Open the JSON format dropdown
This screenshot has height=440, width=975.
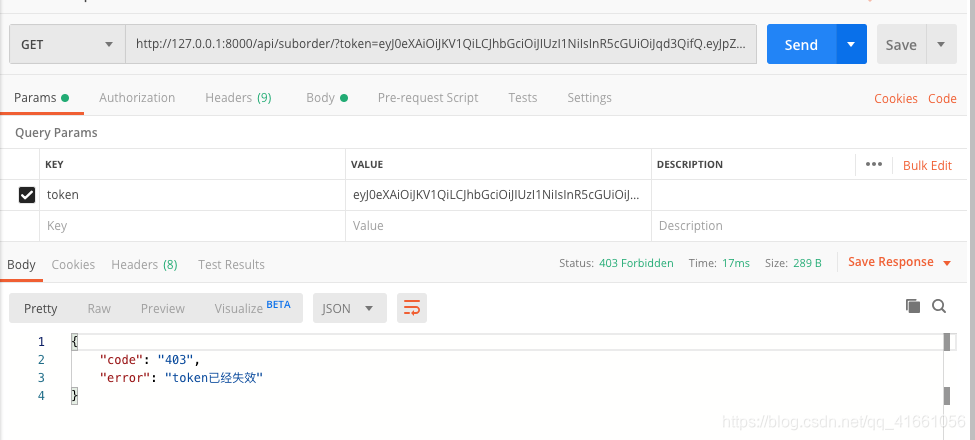click(349, 308)
